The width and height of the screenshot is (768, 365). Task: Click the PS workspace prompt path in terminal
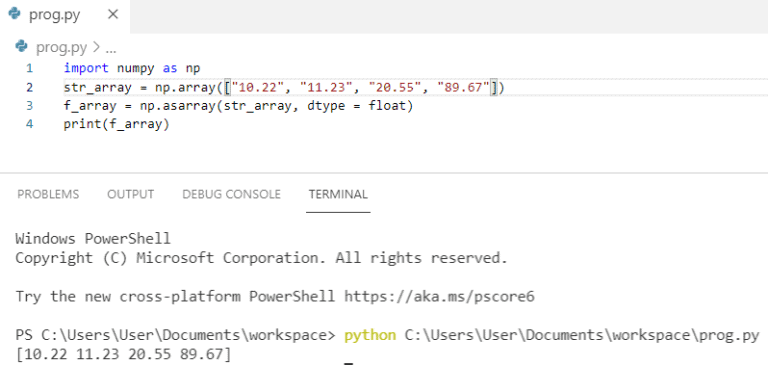[x=175, y=335]
